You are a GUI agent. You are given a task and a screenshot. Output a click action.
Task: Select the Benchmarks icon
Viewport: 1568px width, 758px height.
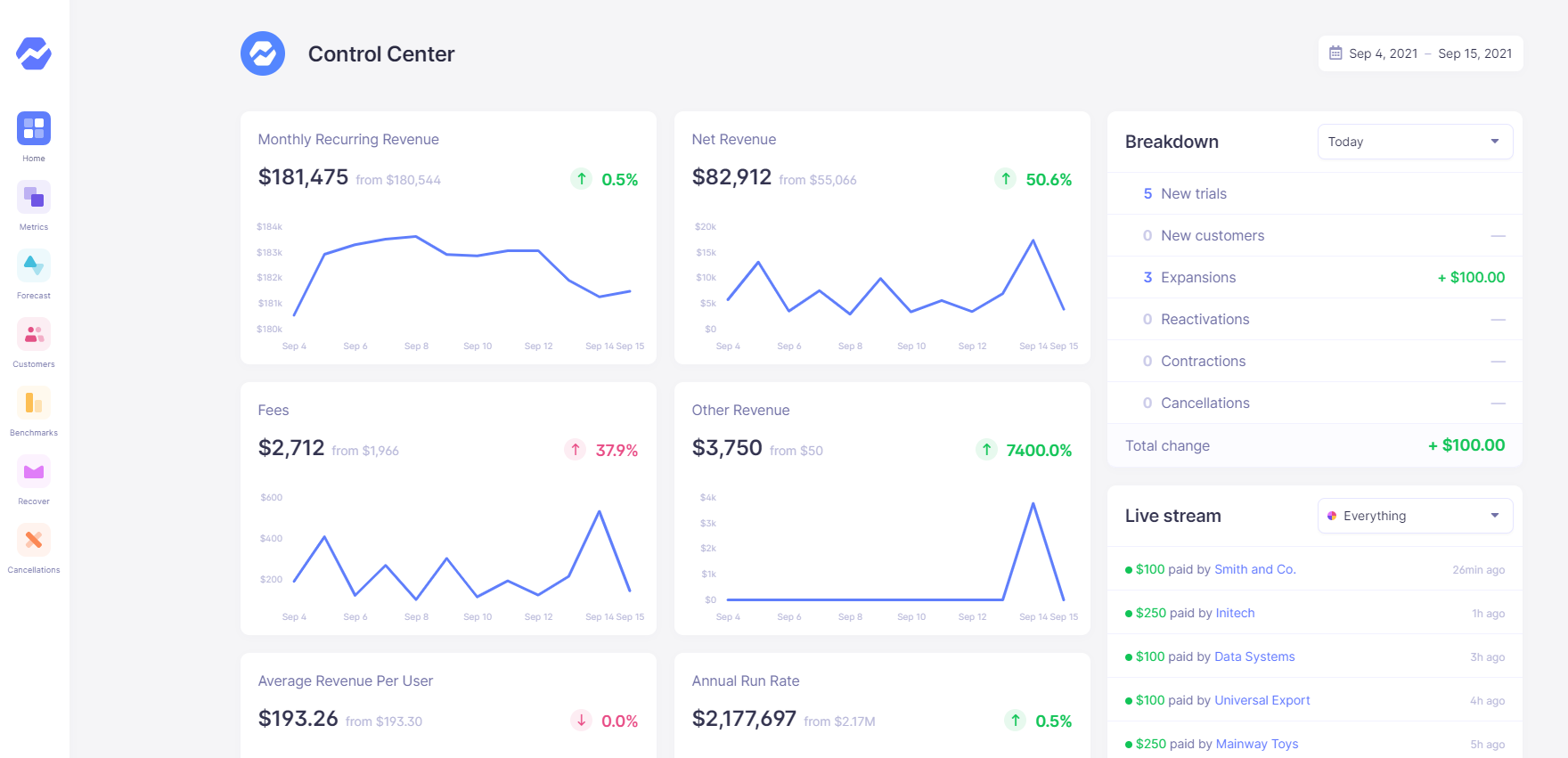point(34,403)
